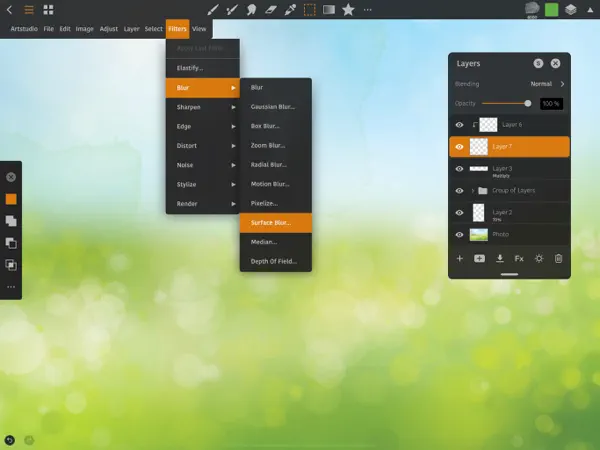600x450 pixels.
Task: Choose the add to selection mode
Action: click(11, 221)
